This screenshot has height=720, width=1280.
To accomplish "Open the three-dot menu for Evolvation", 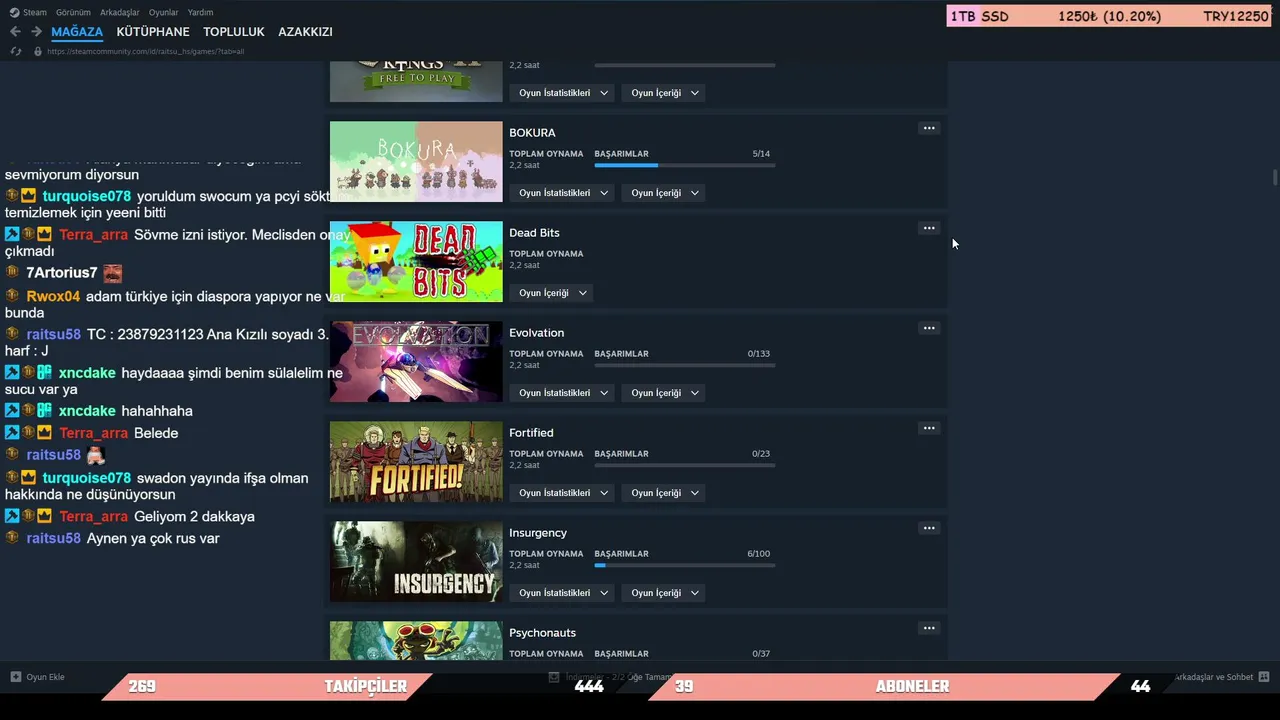I will click(x=929, y=328).
